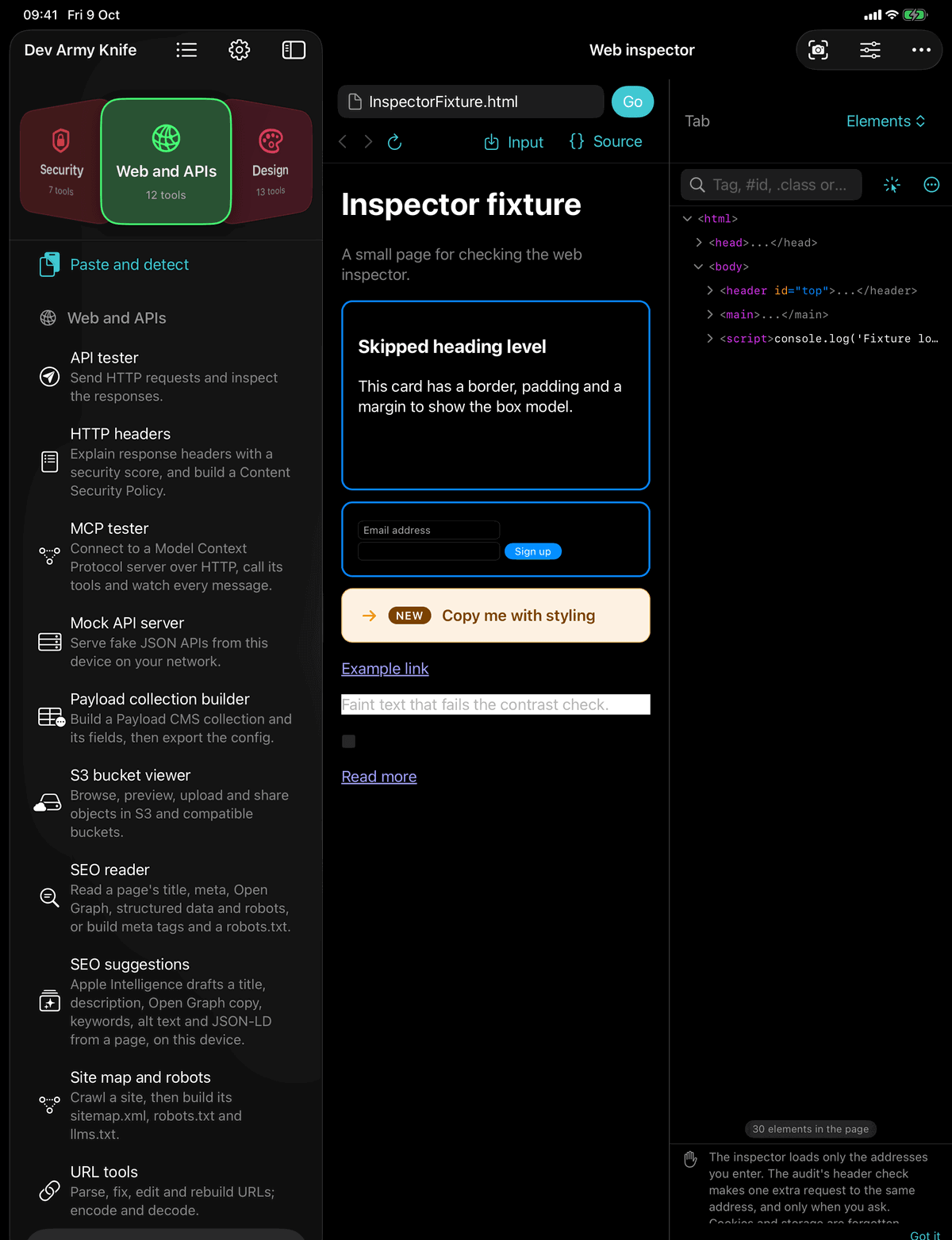Click the Go button
This screenshot has width=952, height=1240.
(x=632, y=102)
